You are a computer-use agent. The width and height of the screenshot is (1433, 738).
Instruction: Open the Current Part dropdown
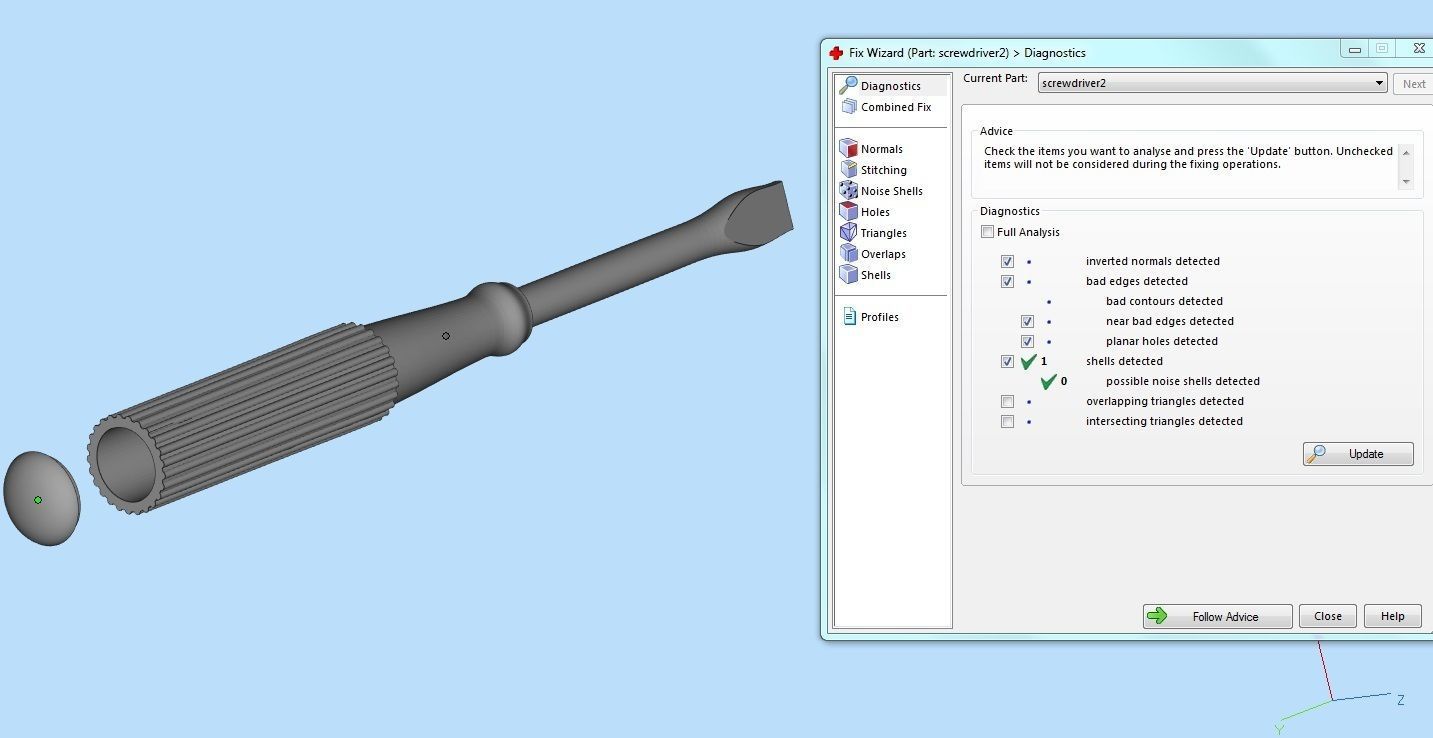click(x=1212, y=83)
